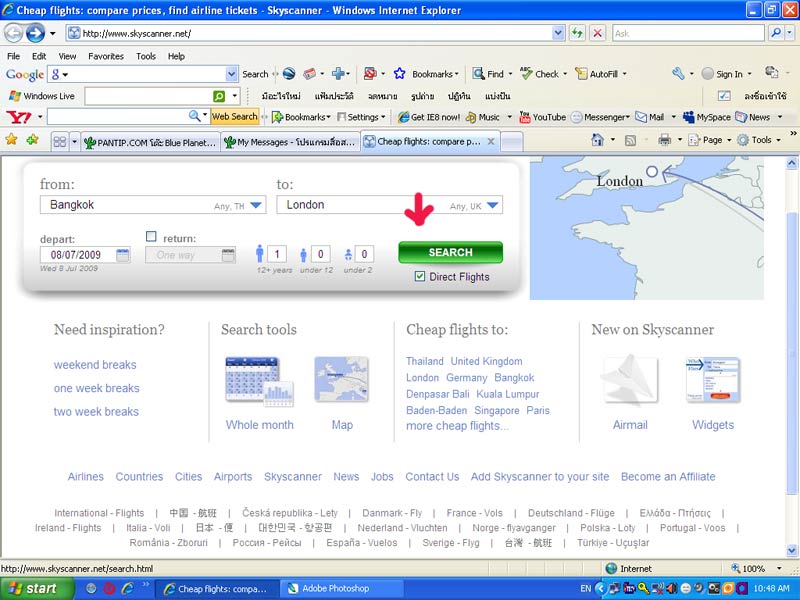This screenshot has height=600, width=800.
Task: Click the Whole month calendar tool image
Action: click(260, 382)
